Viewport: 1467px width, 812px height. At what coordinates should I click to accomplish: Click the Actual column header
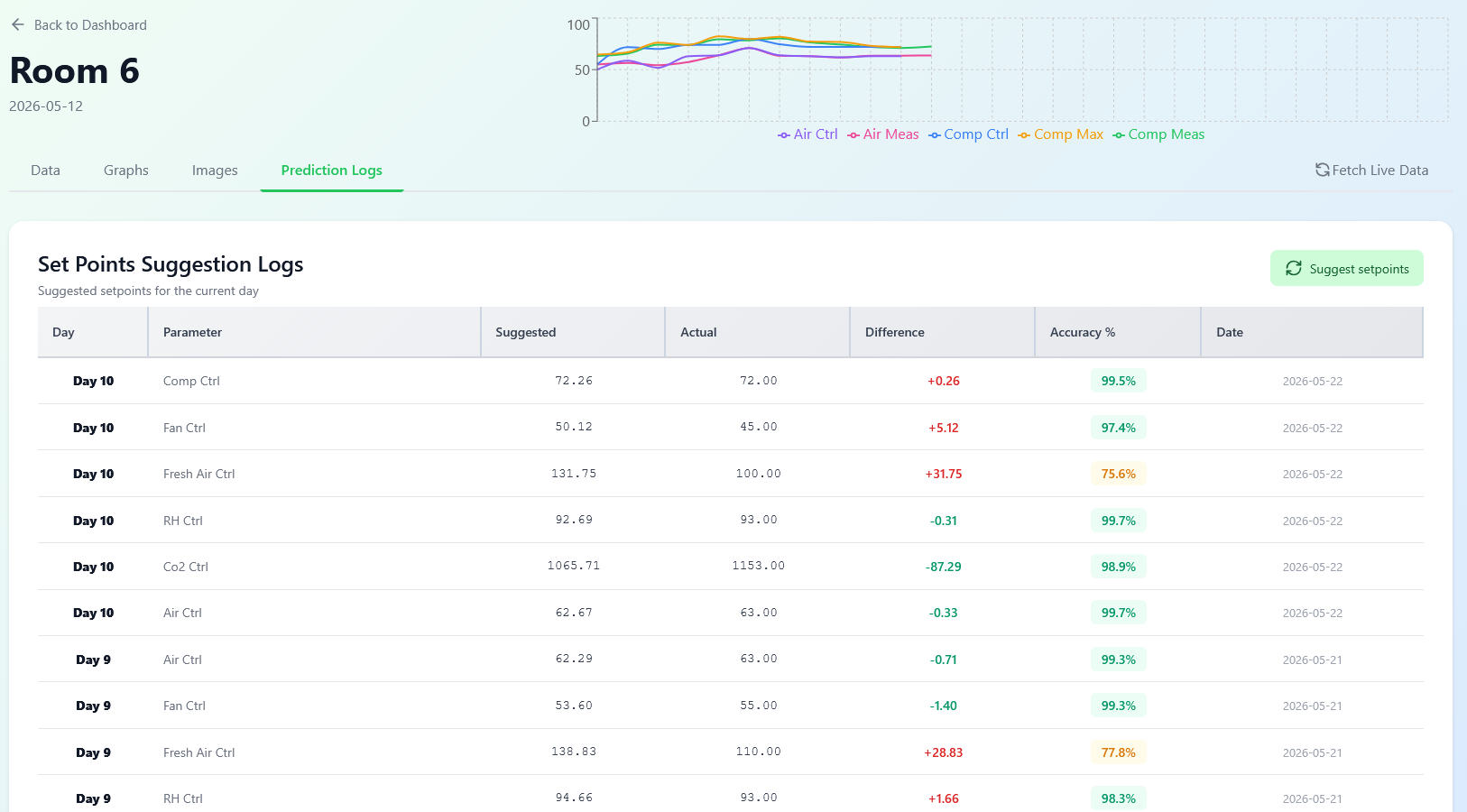tap(758, 332)
